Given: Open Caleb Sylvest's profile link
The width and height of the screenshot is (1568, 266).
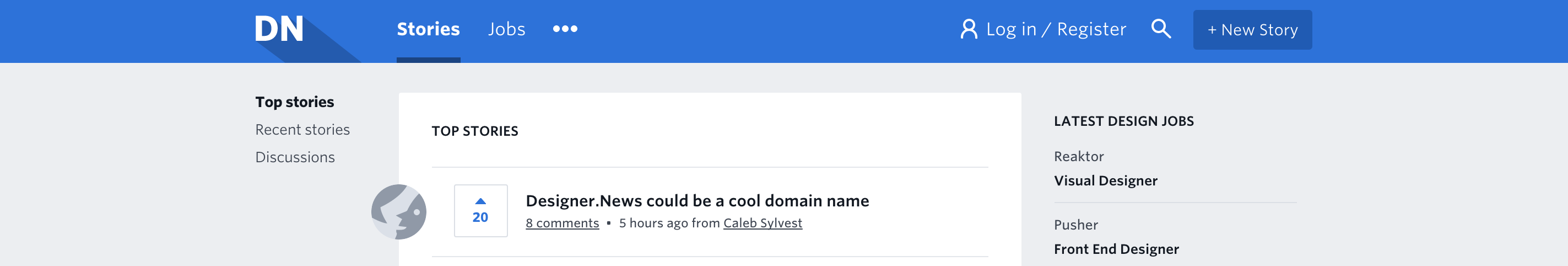Looking at the screenshot, I should (762, 224).
